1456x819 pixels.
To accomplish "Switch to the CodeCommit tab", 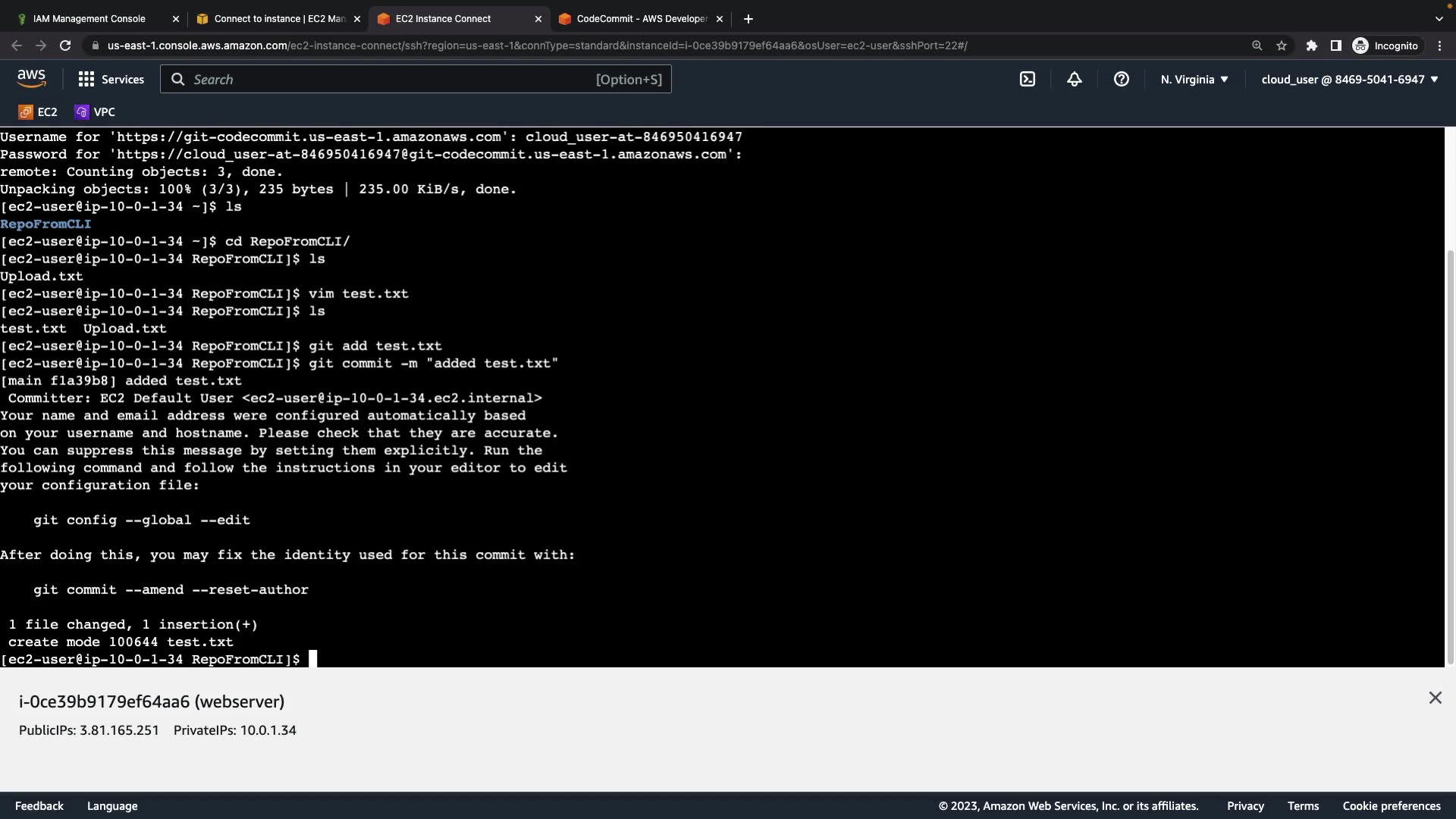I will point(641,18).
